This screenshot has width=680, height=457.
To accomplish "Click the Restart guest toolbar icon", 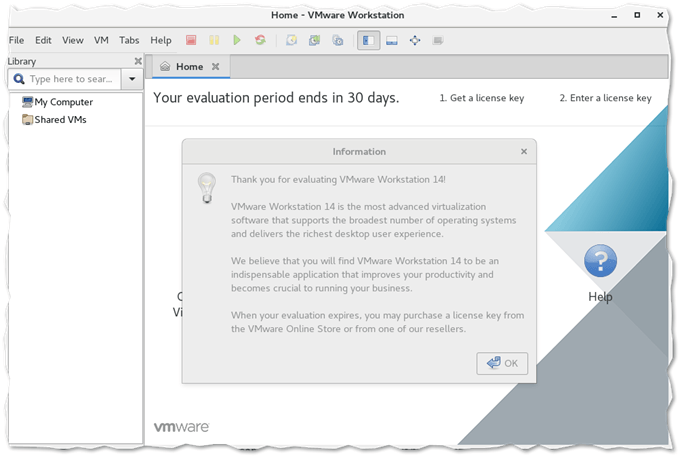I will (x=260, y=40).
